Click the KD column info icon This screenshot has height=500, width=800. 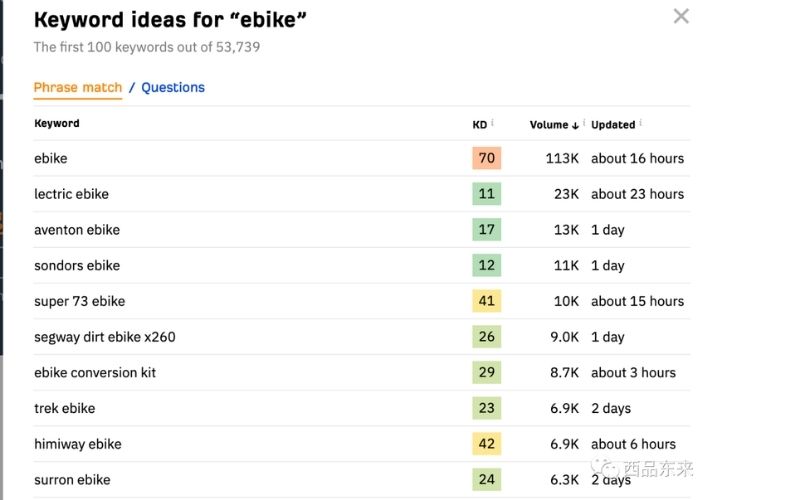point(492,122)
